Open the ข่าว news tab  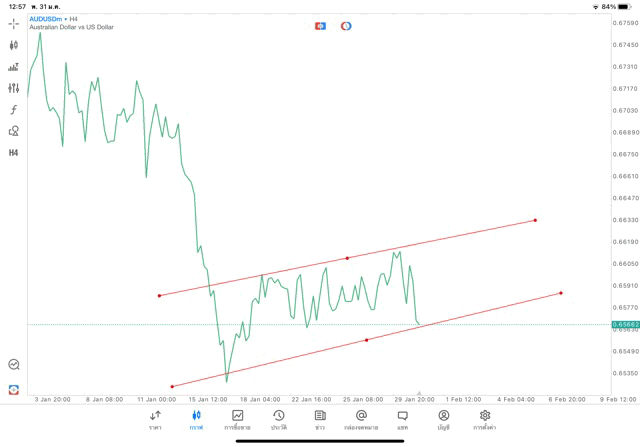[319, 420]
